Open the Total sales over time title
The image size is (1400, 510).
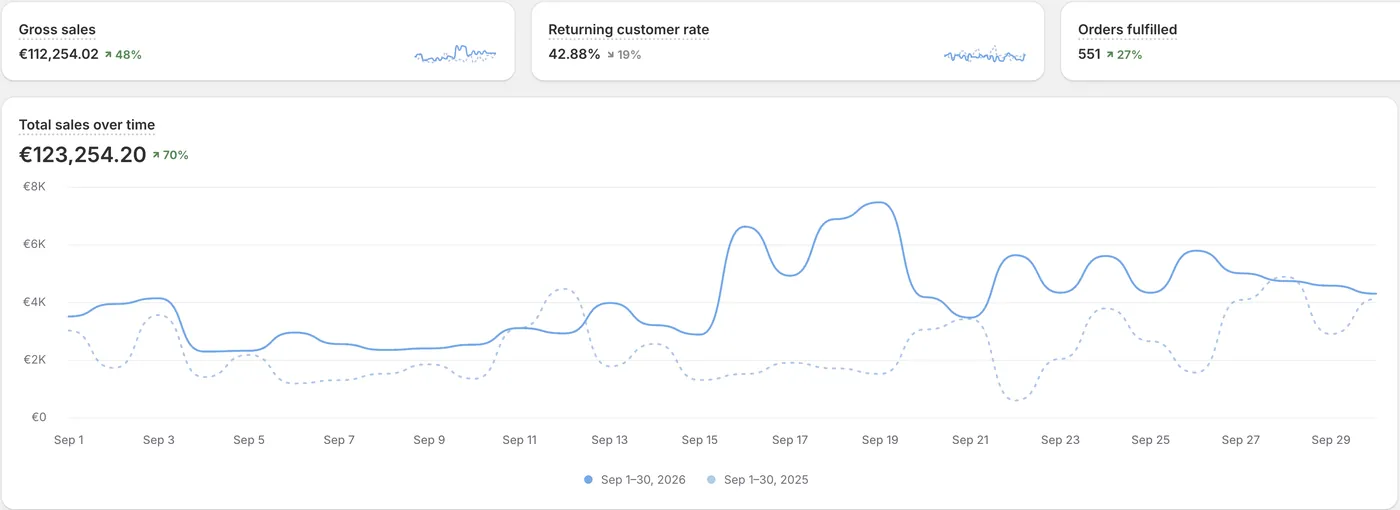(87, 125)
